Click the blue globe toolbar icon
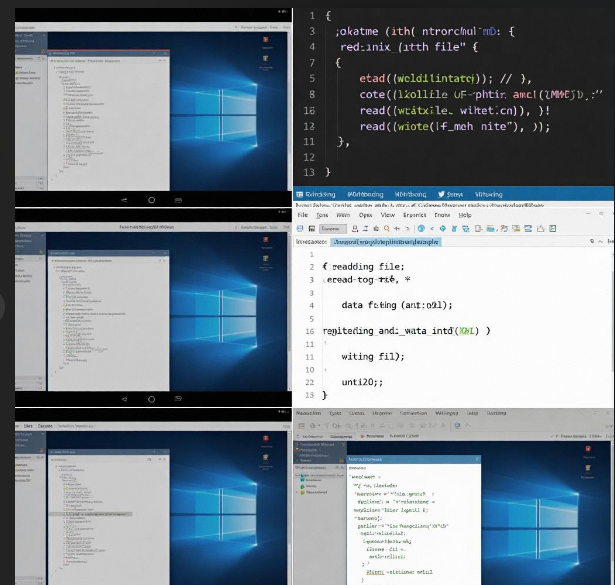This screenshot has height=585, width=615. pyautogui.click(x=421, y=229)
